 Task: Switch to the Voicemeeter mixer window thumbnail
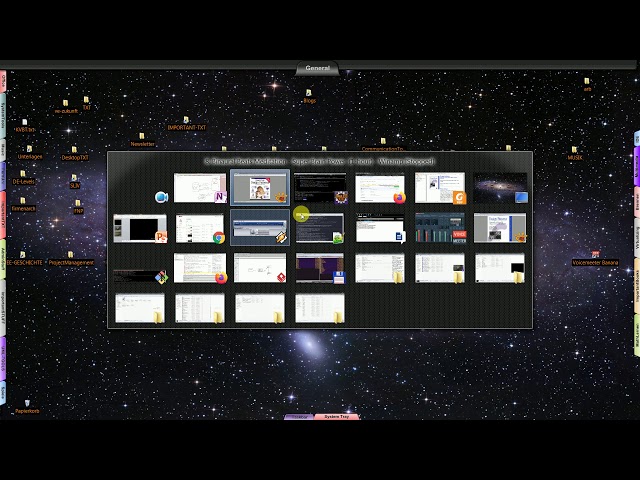point(440,228)
